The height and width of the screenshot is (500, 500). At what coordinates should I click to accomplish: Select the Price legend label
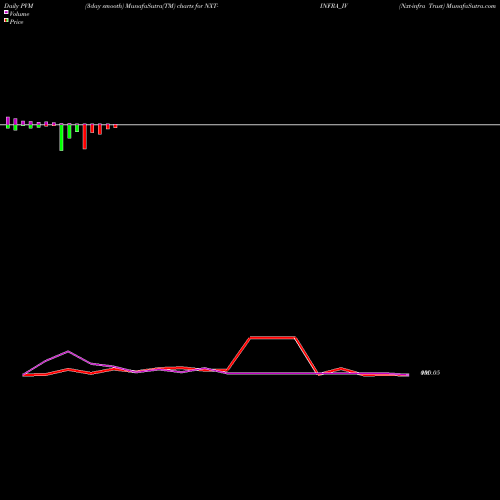[x=16, y=22]
